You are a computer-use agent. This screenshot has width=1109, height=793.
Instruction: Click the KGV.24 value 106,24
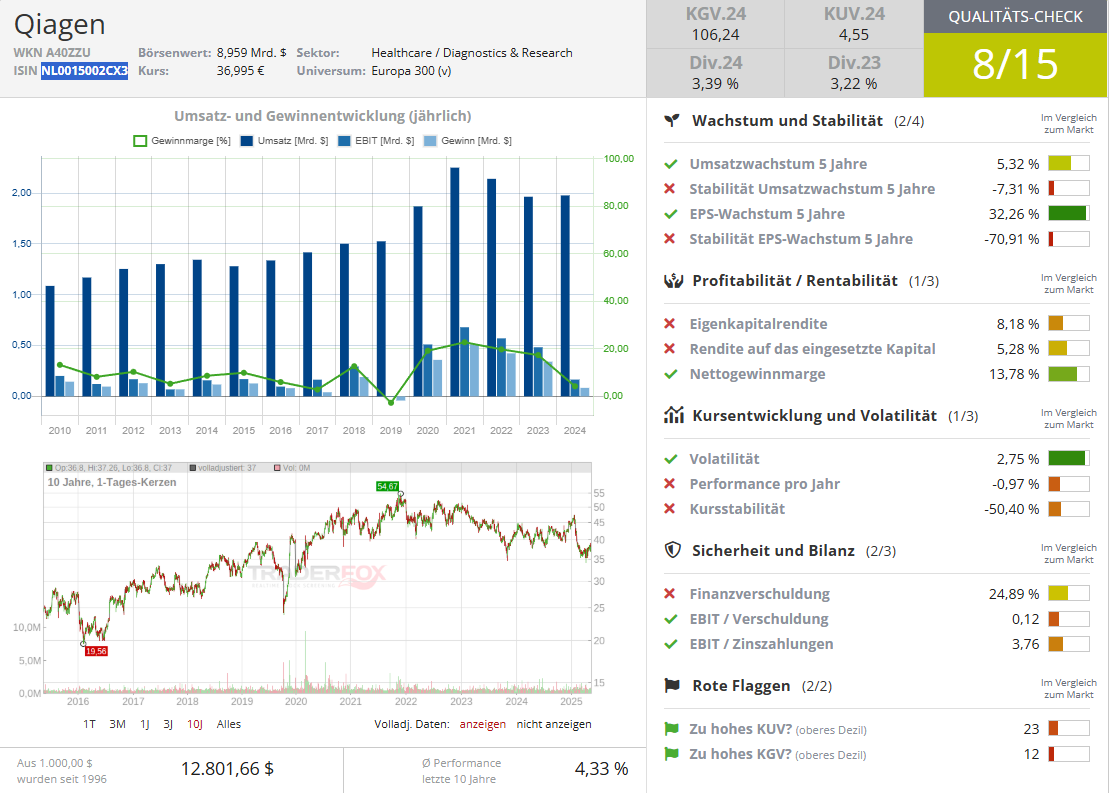pos(716,35)
